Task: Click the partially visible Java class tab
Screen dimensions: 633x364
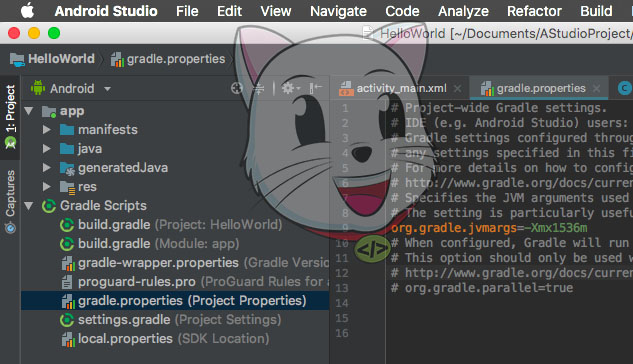Action: point(625,88)
